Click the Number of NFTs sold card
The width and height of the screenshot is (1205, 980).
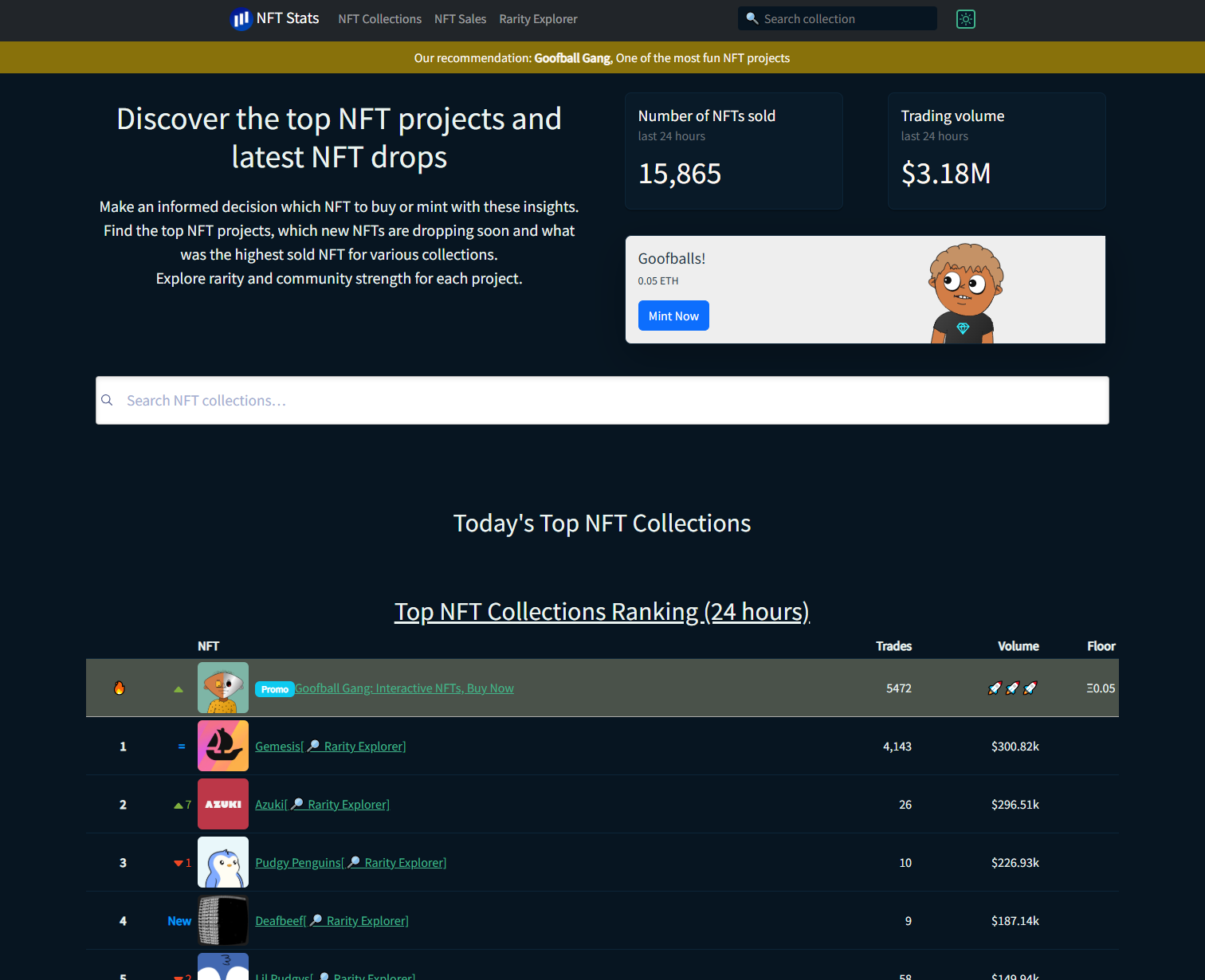(x=734, y=151)
